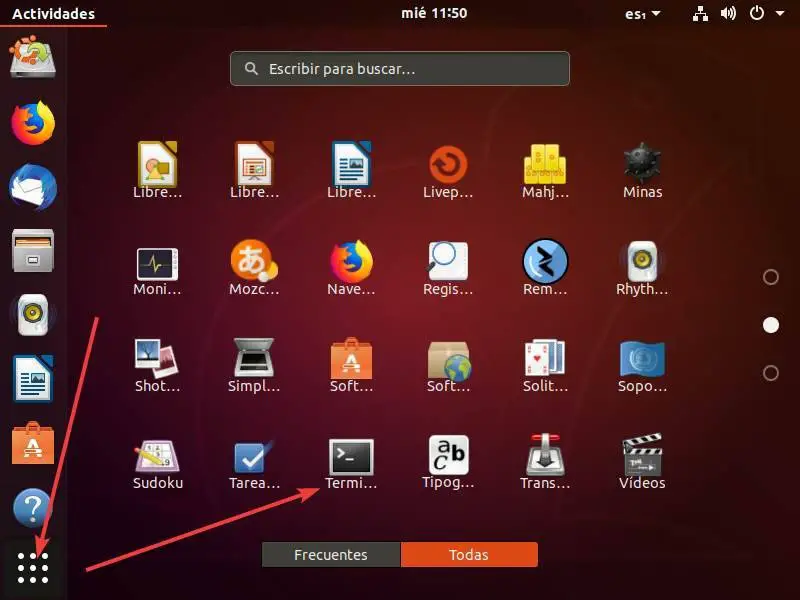Focus the Escribir para buscar search field
This screenshot has height=600, width=800.
400,68
